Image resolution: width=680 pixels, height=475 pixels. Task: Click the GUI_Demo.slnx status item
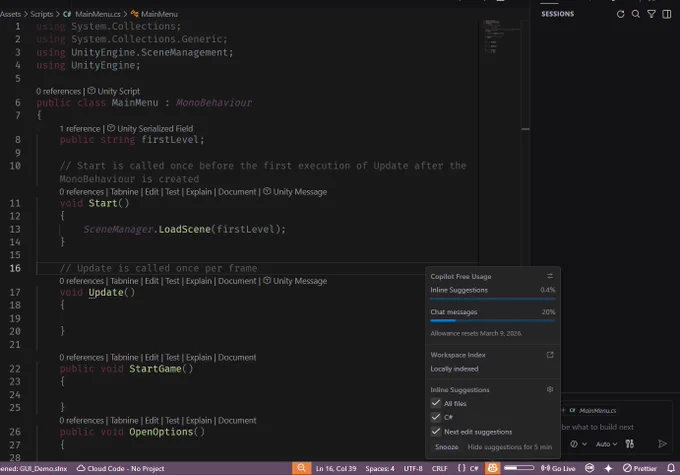point(33,468)
